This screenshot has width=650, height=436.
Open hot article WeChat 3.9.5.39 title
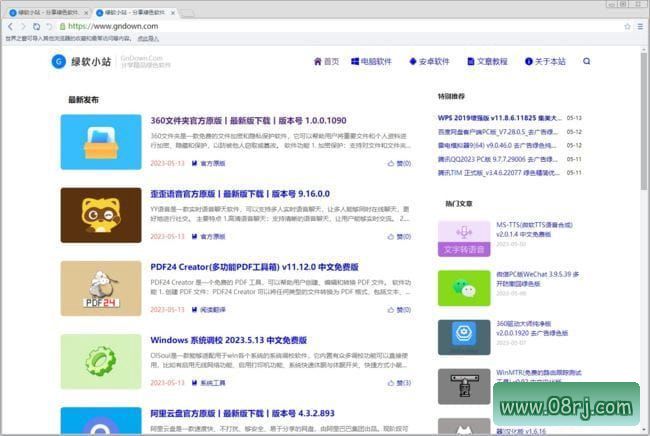pyautogui.click(x=538, y=279)
